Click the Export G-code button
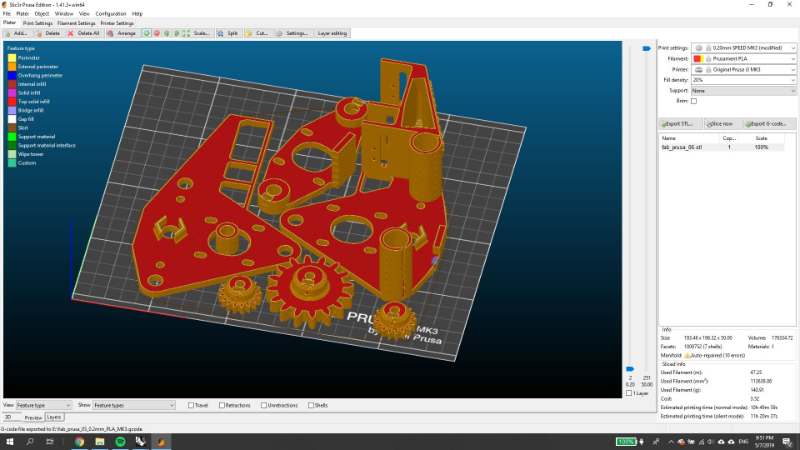The image size is (800, 450). [767, 124]
